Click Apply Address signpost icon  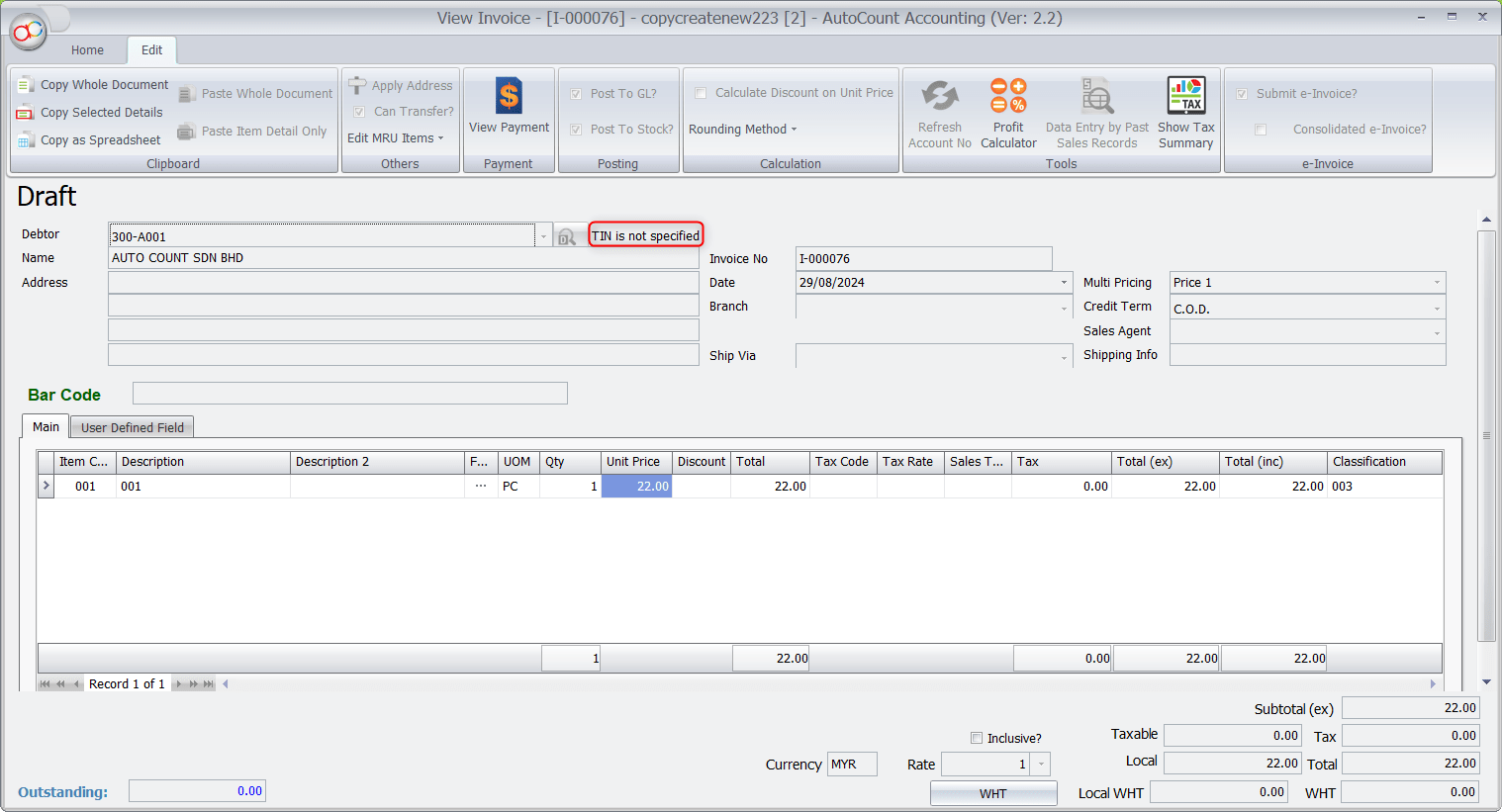pos(357,86)
